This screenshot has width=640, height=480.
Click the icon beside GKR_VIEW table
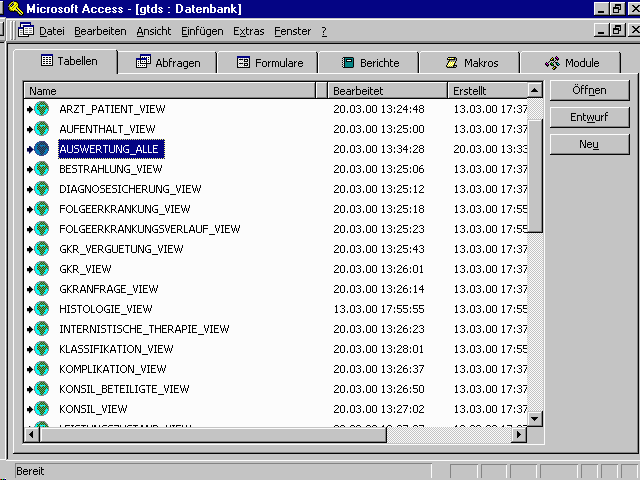(41, 269)
